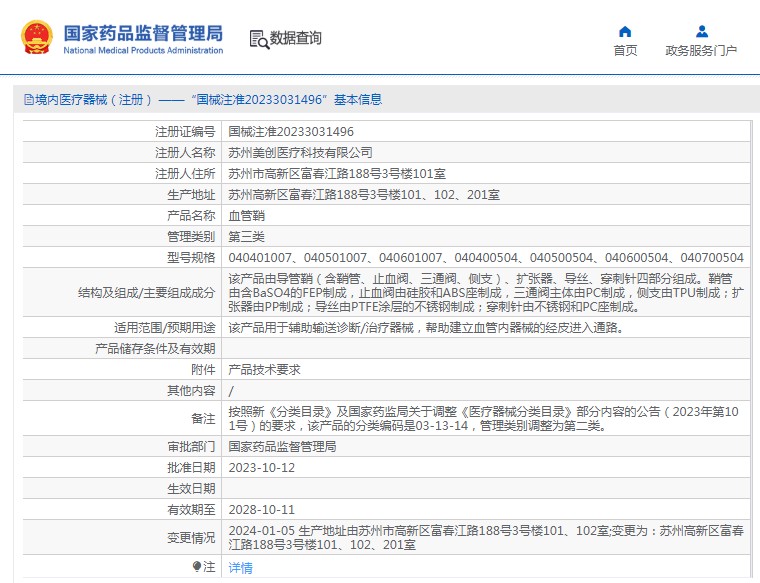Viewport: 760px width, 583px height.
Task: Click the 附件 row label
Action: (x=203, y=370)
